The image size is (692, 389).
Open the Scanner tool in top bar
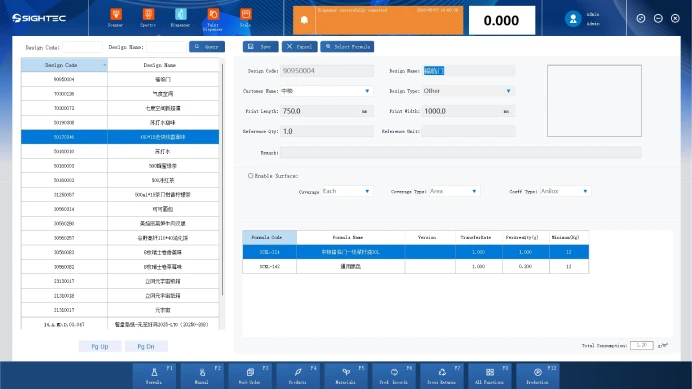point(116,18)
